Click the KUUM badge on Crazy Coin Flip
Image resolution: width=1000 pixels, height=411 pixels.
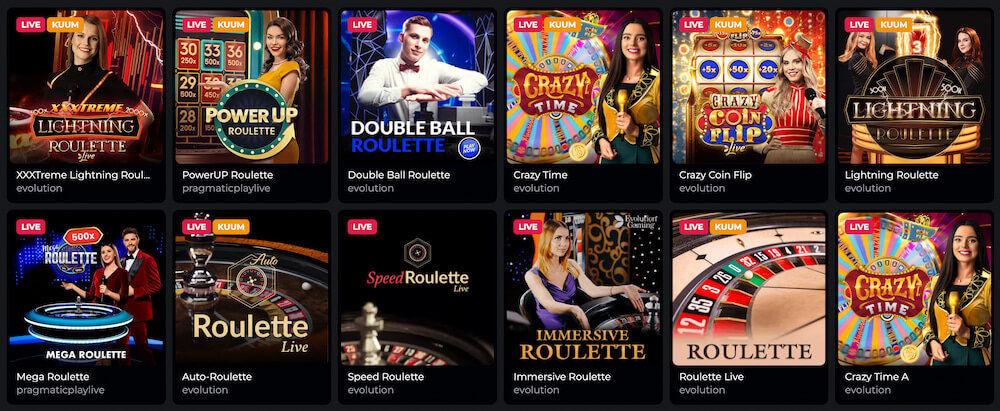[x=728, y=24]
